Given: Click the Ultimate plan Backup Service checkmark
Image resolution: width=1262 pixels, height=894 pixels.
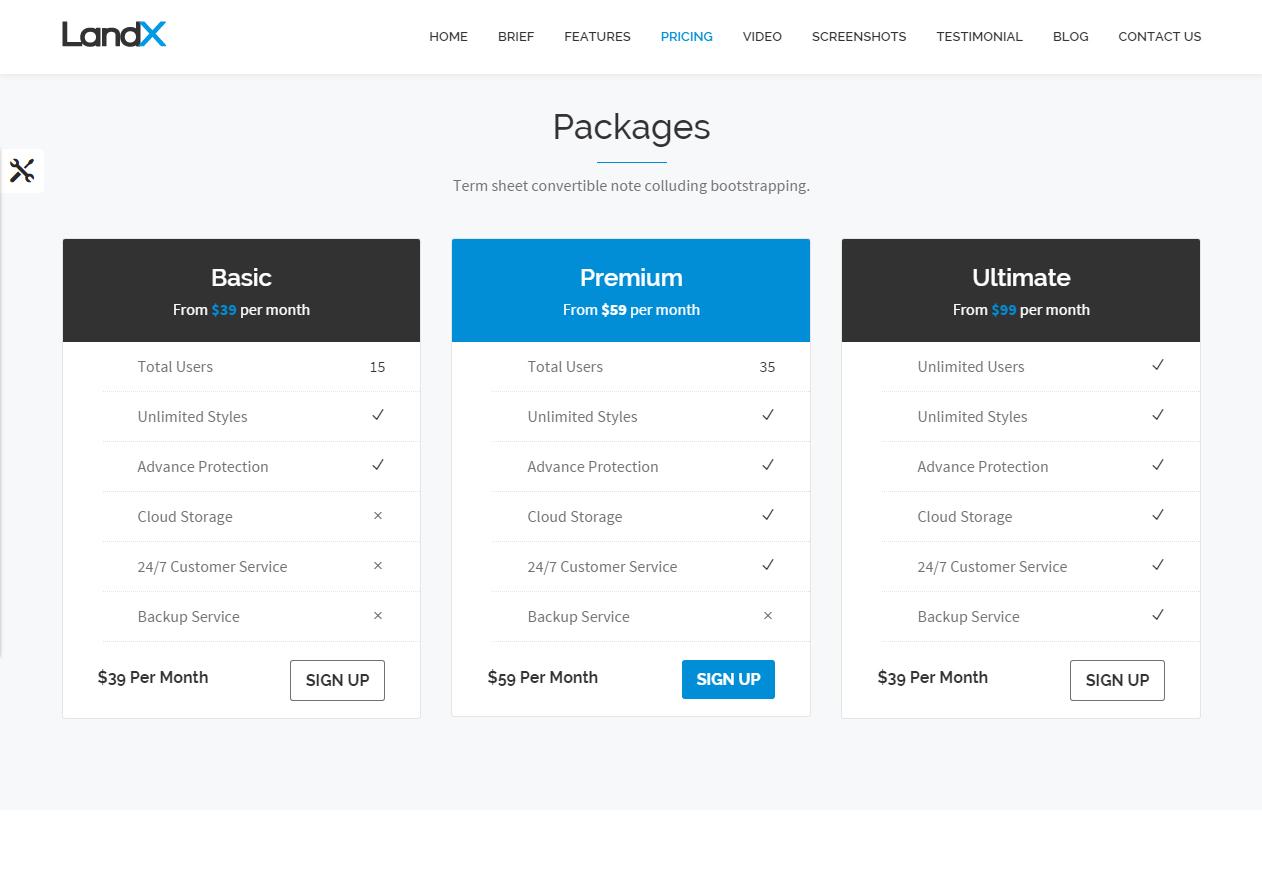Looking at the screenshot, I should coord(1158,616).
